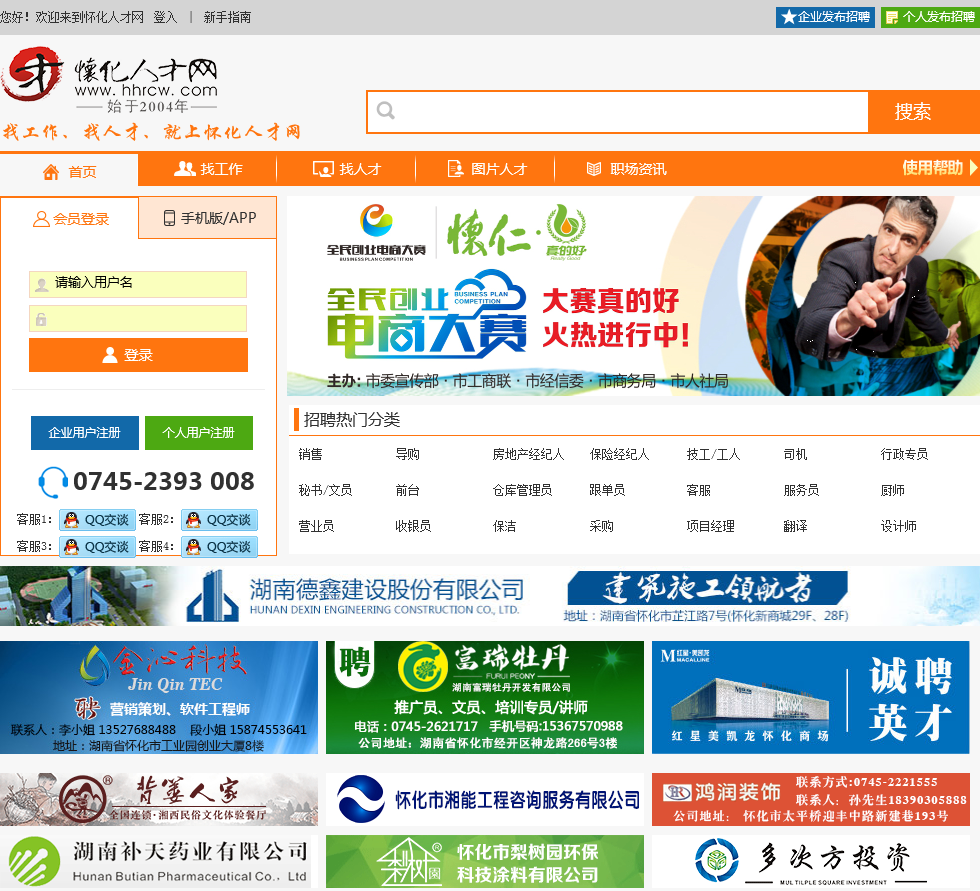The image size is (980, 891).
Task: Click the people icon beside 找工作
Action: pyautogui.click(x=184, y=169)
